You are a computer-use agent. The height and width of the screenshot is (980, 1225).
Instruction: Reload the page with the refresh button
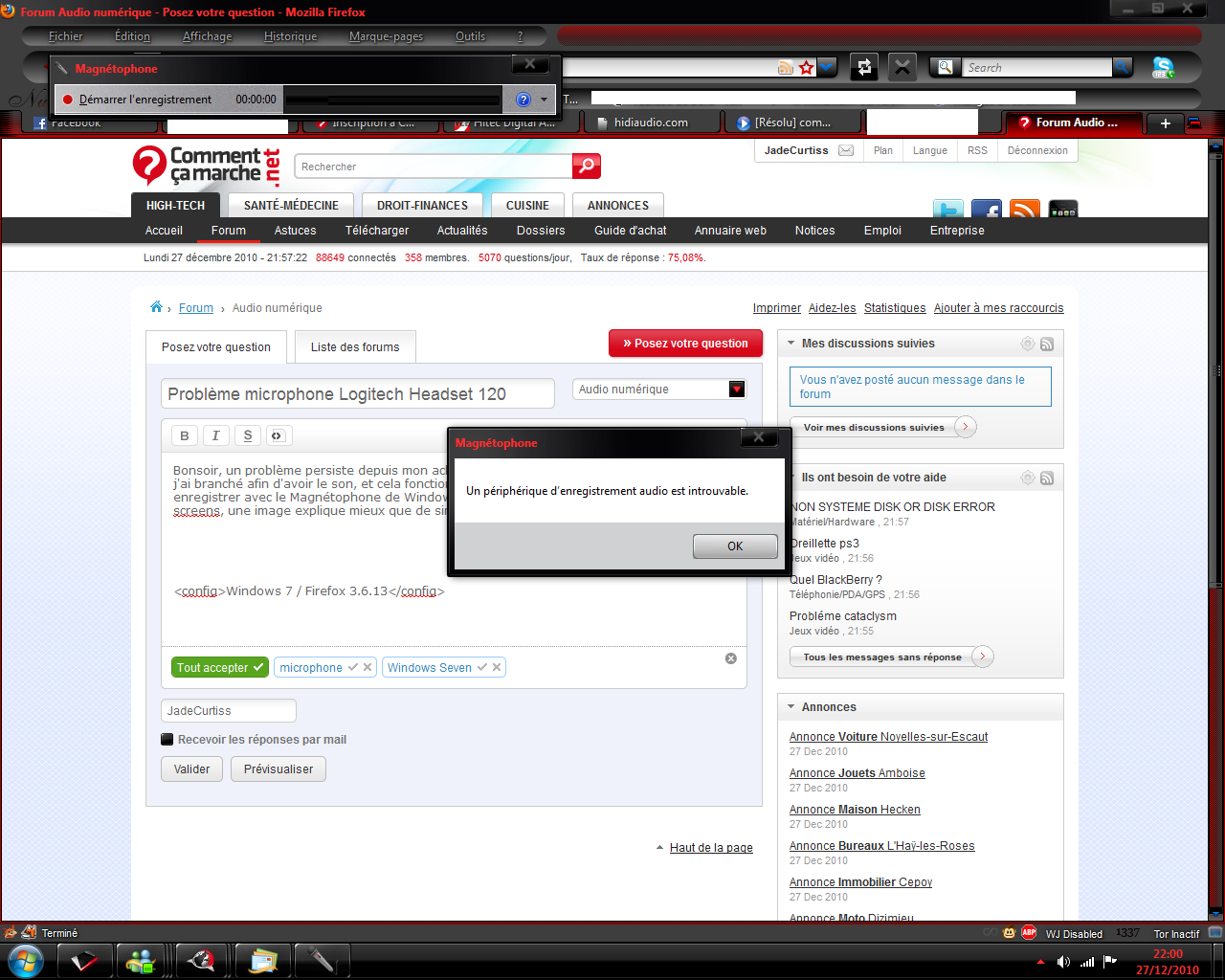pyautogui.click(x=864, y=67)
